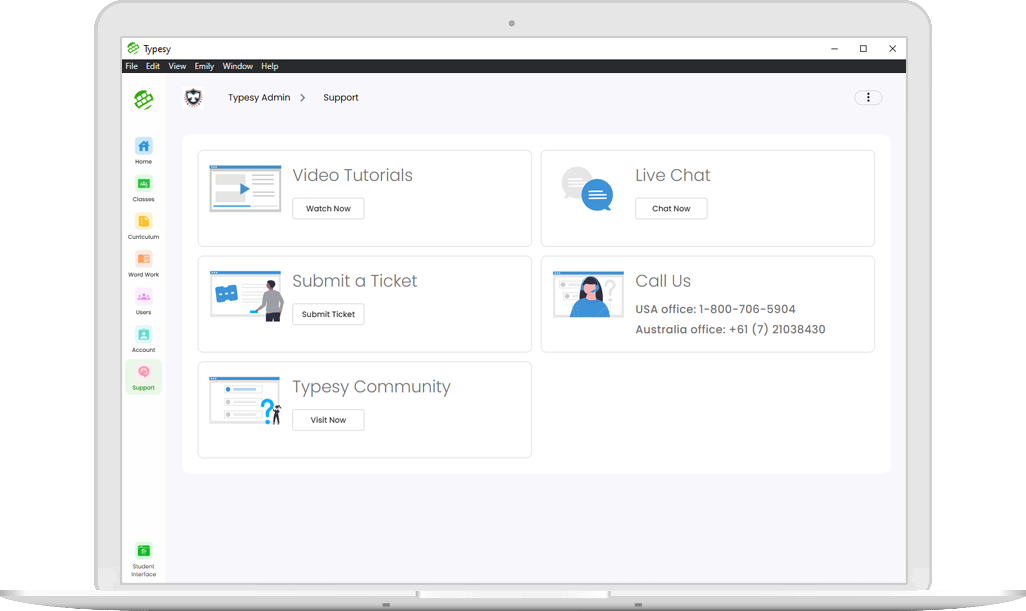The height and width of the screenshot is (611, 1026).
Task: Open the Help menu
Action: pyautogui.click(x=270, y=66)
